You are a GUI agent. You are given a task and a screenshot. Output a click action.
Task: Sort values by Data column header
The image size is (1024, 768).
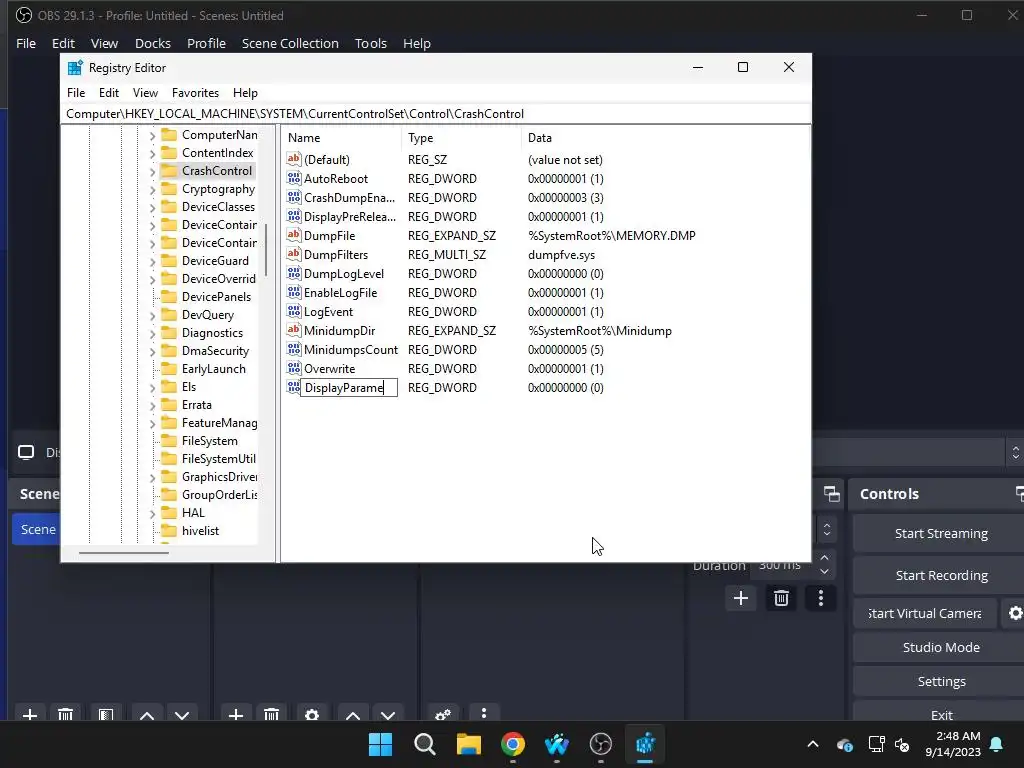(x=665, y=138)
